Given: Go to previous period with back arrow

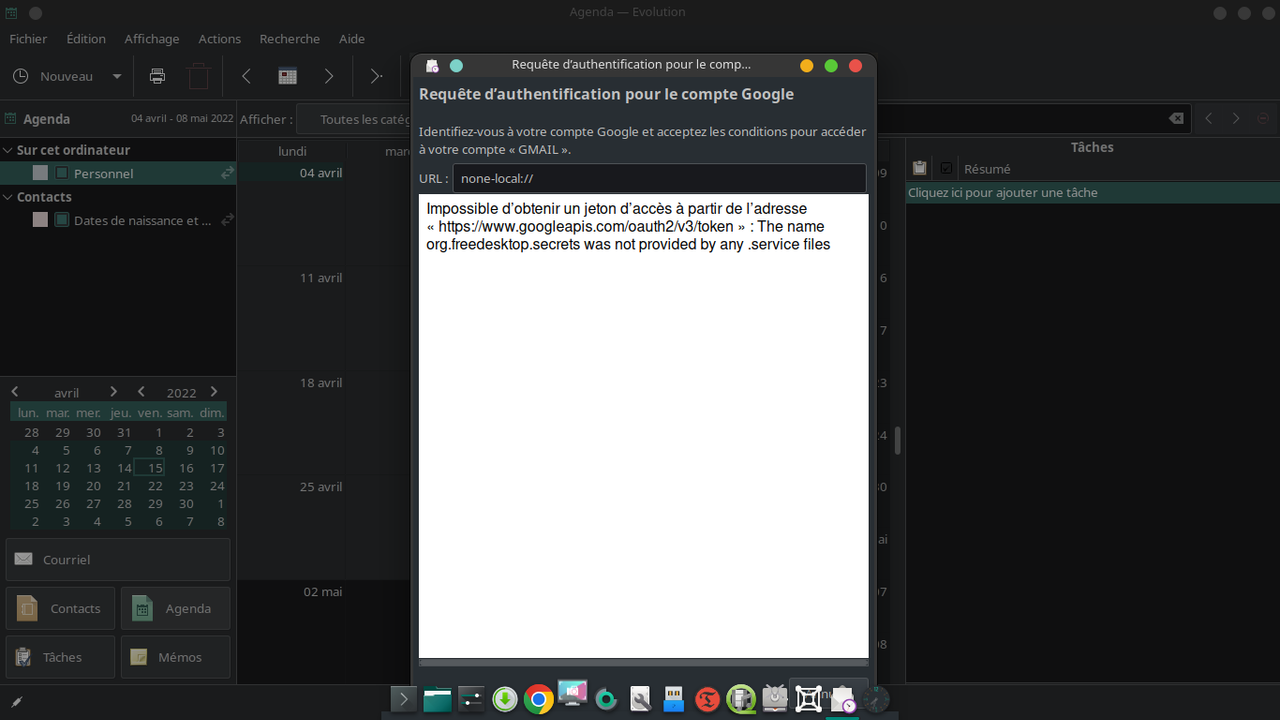Looking at the screenshot, I should coord(247,76).
